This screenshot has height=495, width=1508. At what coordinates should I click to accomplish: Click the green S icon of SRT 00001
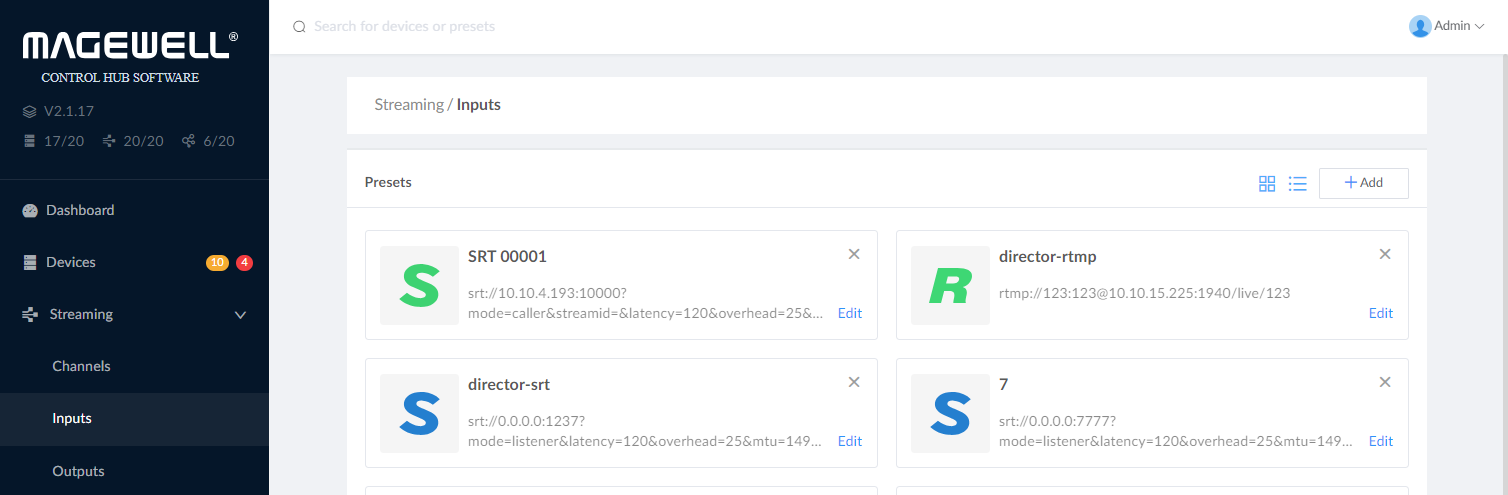click(x=419, y=285)
